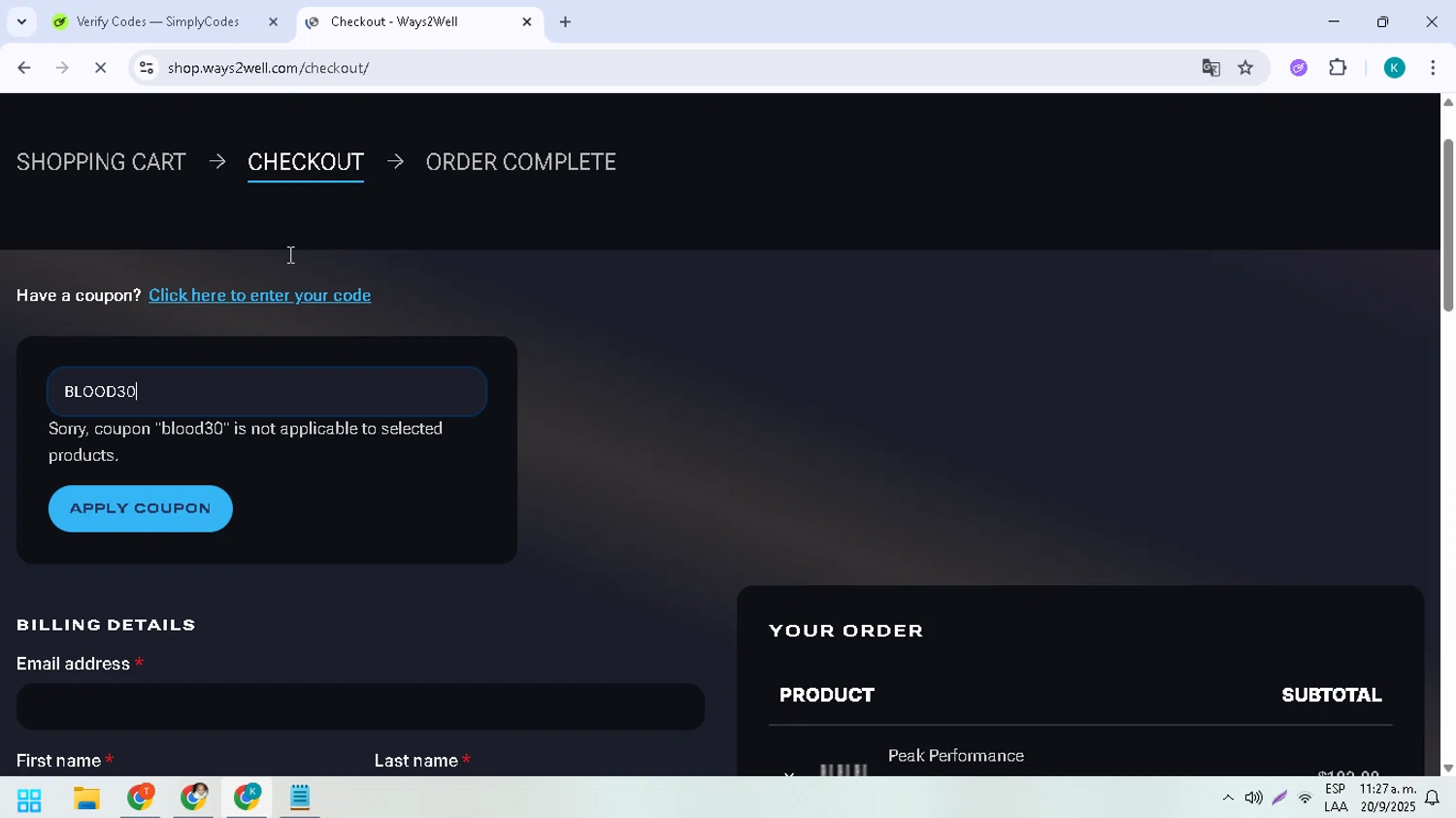1456x818 pixels.
Task: Open the notifications bell icon
Action: click(x=1432, y=799)
